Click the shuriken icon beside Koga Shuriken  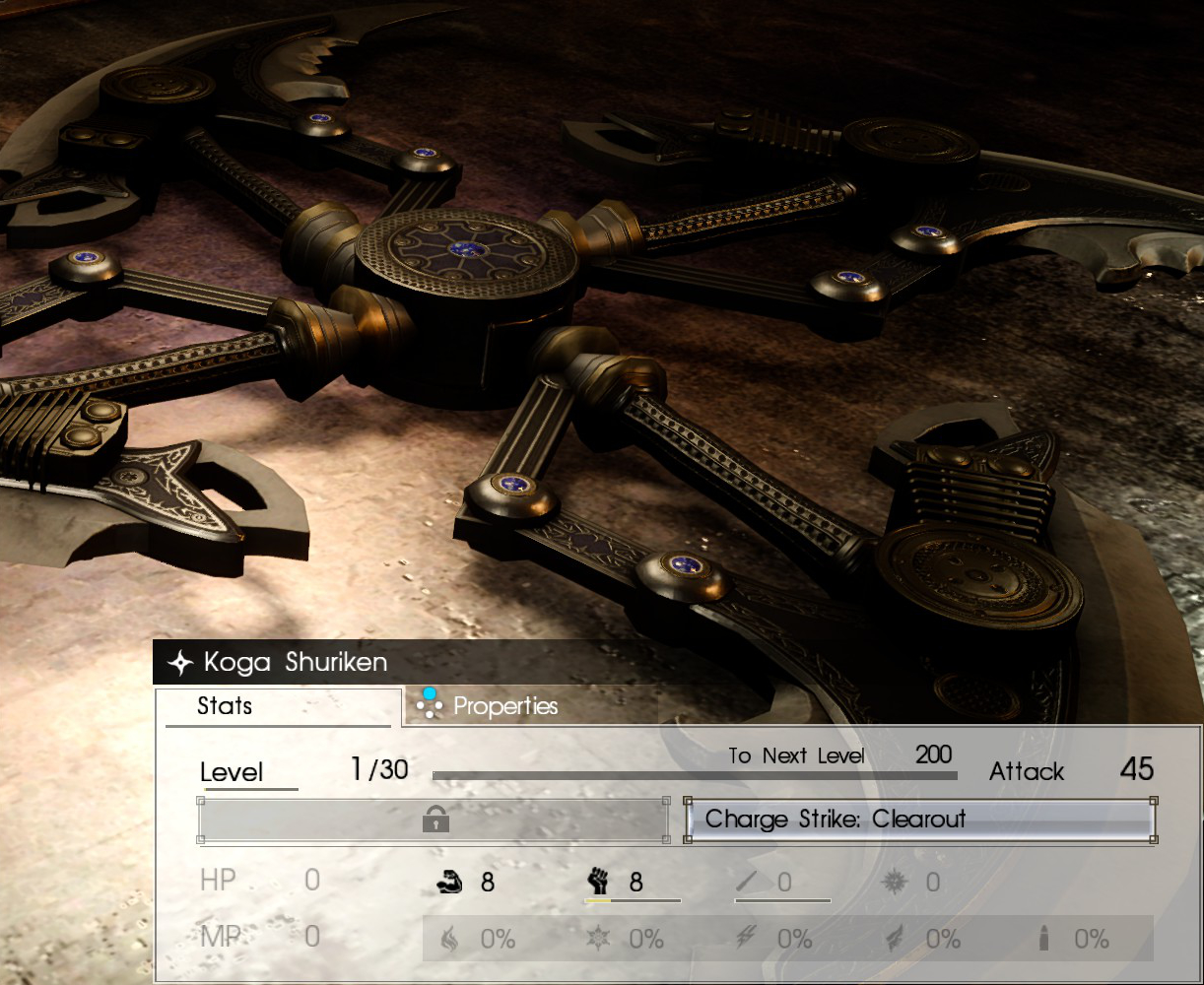[179, 664]
